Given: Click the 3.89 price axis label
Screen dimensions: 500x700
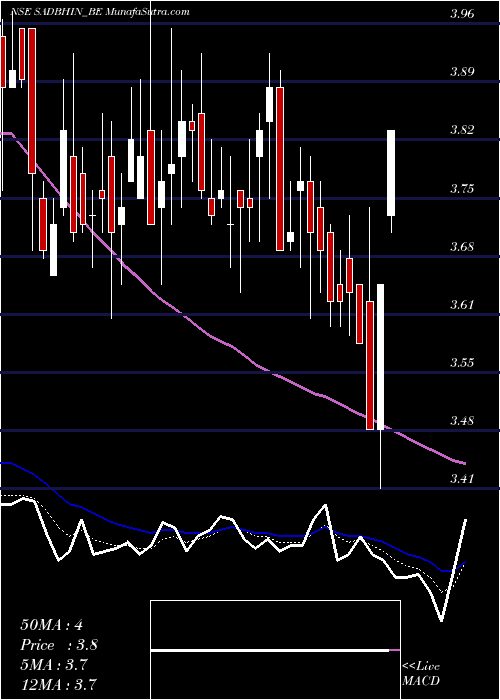Looking at the screenshot, I should click(x=462, y=72).
